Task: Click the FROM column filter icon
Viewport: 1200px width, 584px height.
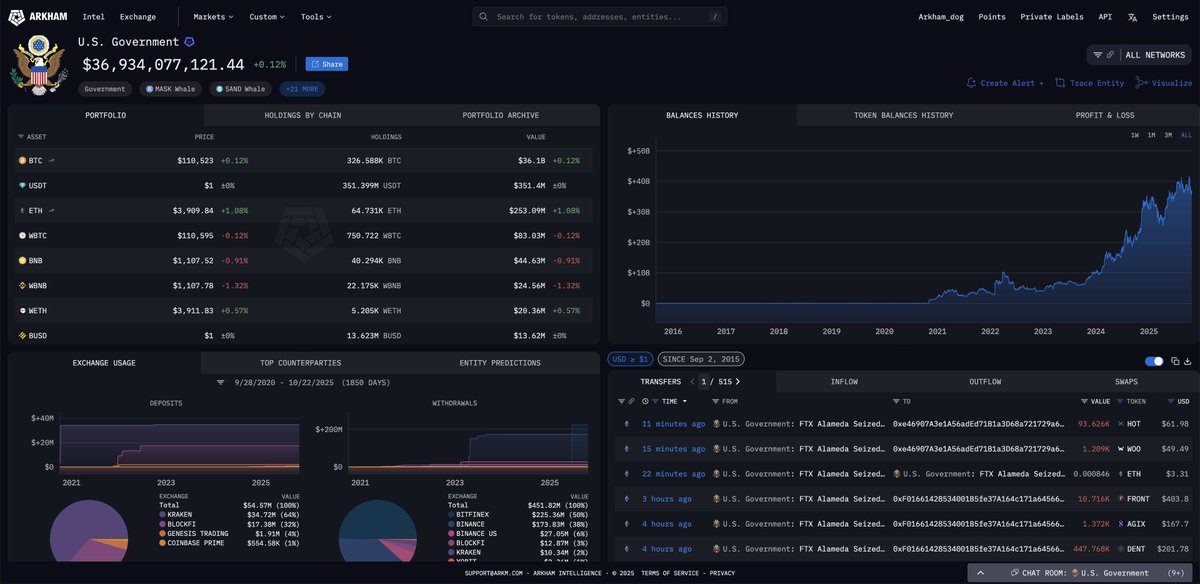Action: (x=713, y=401)
